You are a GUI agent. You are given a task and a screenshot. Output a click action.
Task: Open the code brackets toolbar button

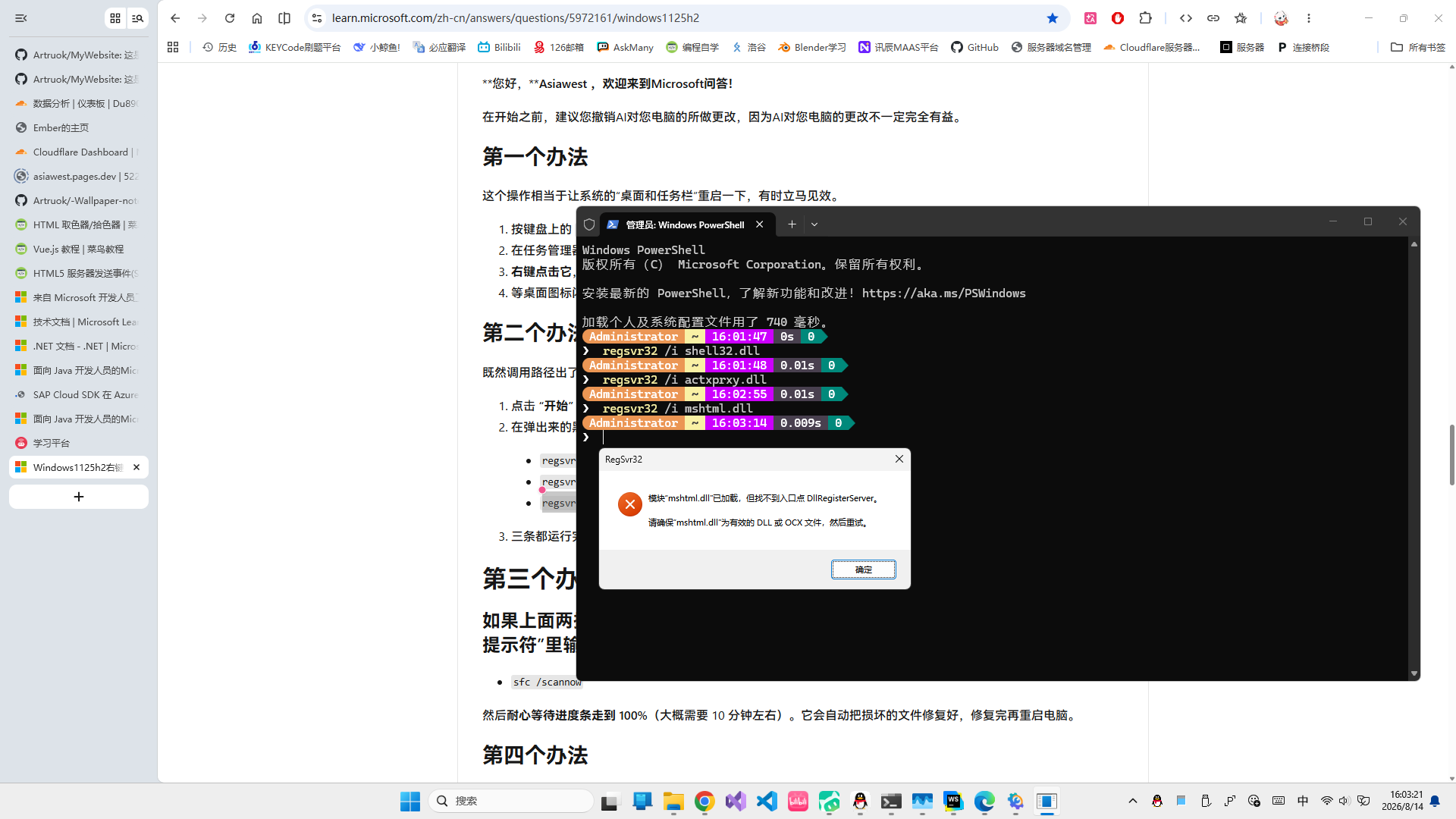[1186, 18]
